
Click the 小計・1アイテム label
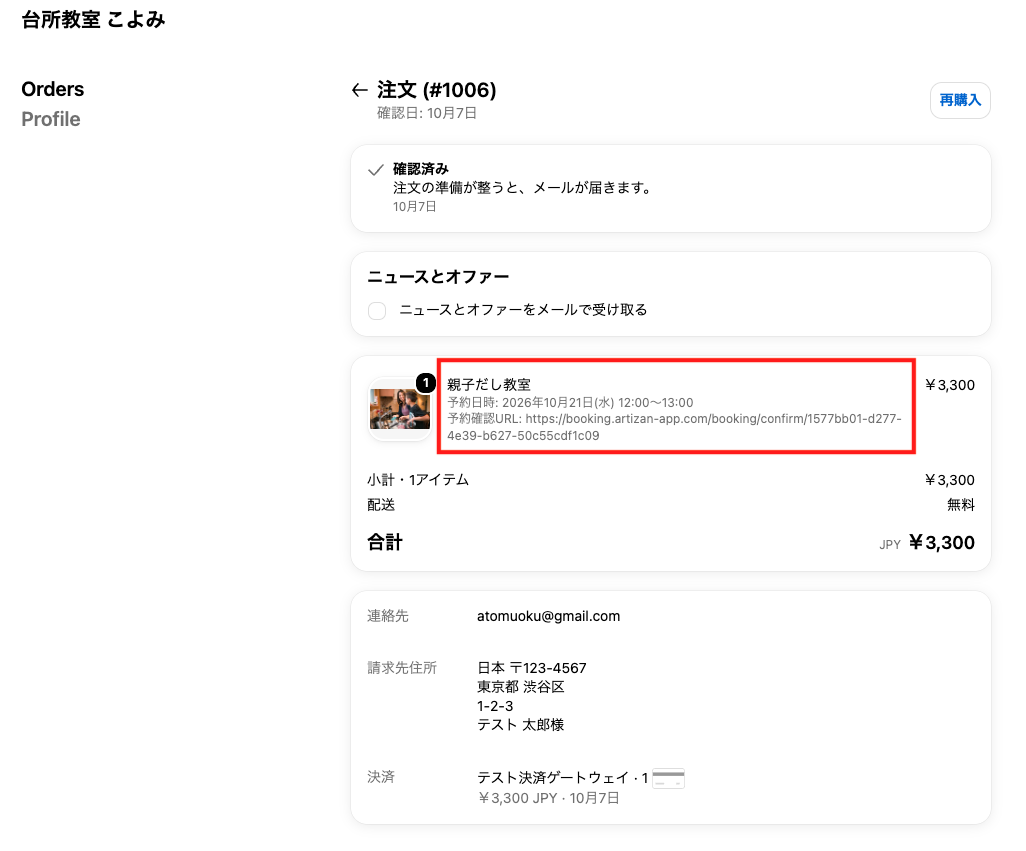click(x=418, y=480)
